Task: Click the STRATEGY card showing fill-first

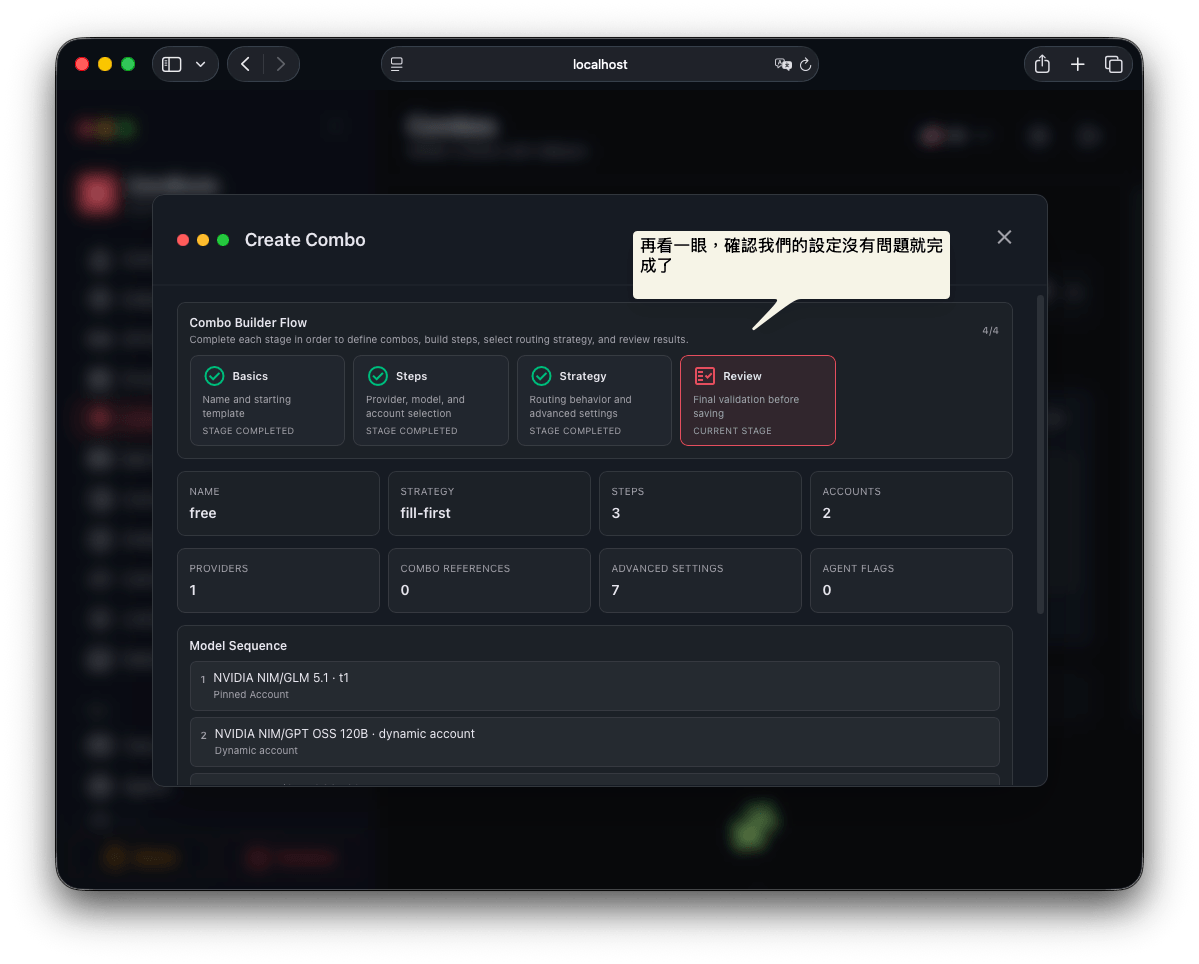Action: [x=489, y=504]
